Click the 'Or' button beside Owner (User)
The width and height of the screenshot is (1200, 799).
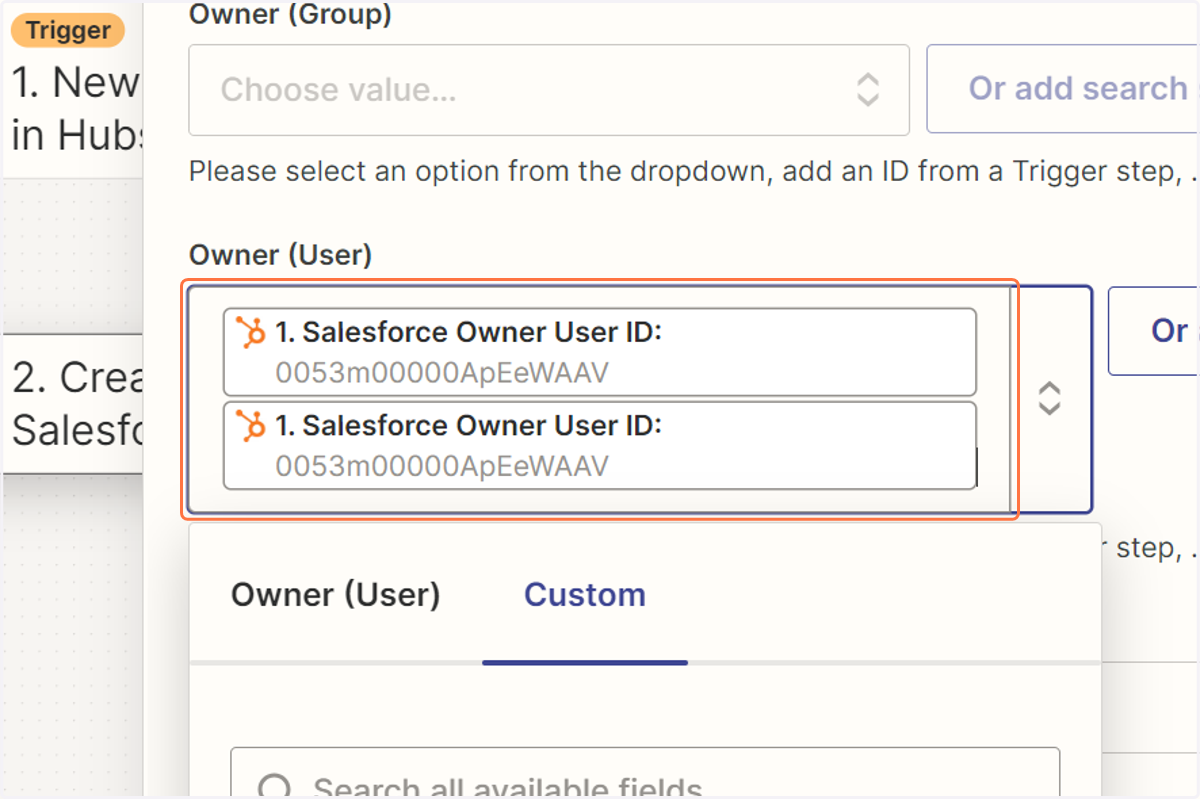coord(1154,331)
